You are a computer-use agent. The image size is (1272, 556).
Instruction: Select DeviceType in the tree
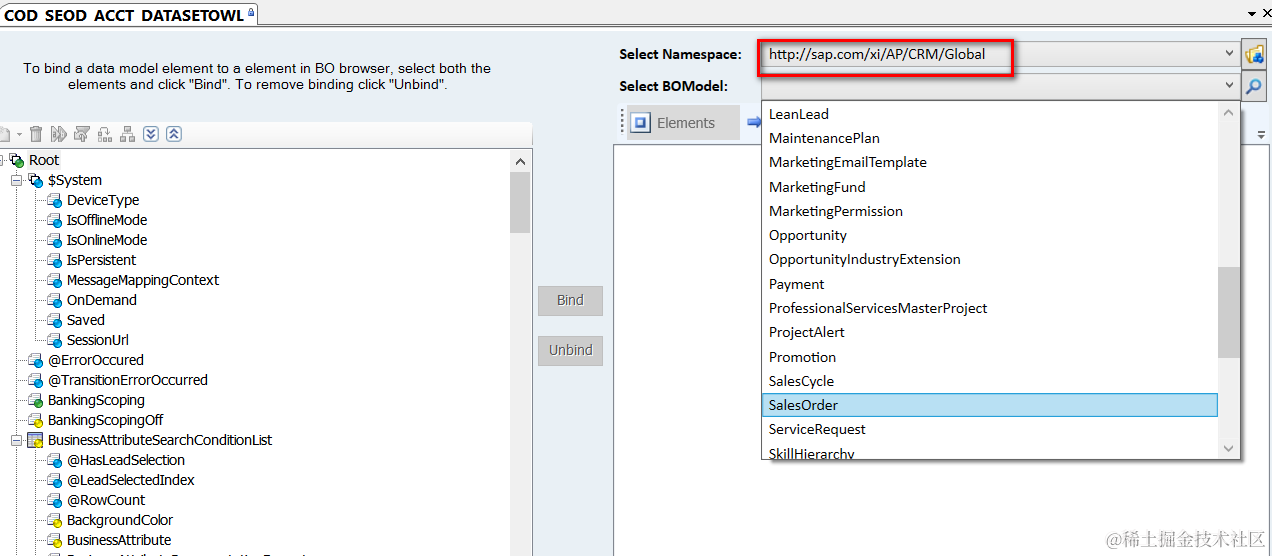click(103, 200)
